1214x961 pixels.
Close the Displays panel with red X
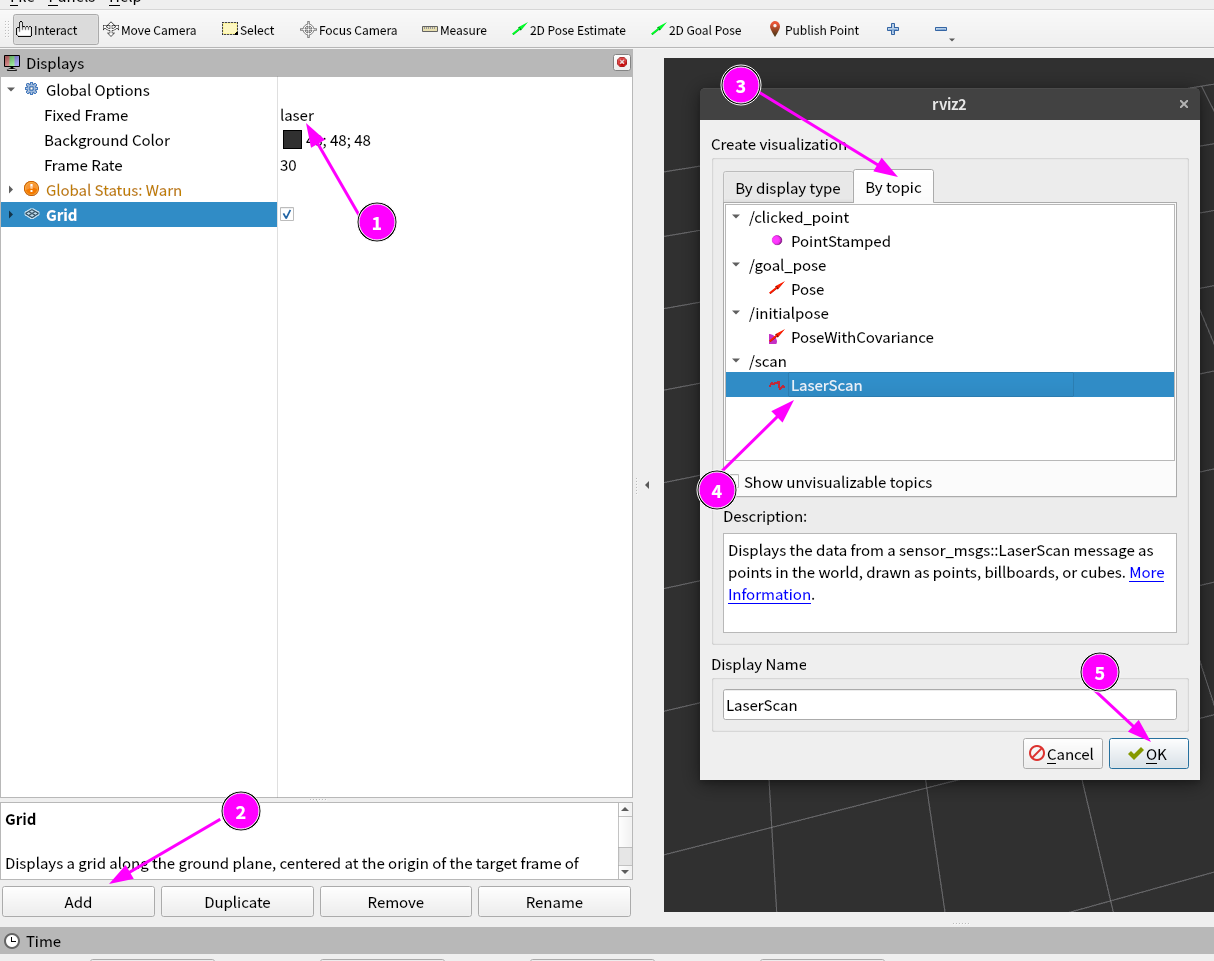[x=622, y=63]
